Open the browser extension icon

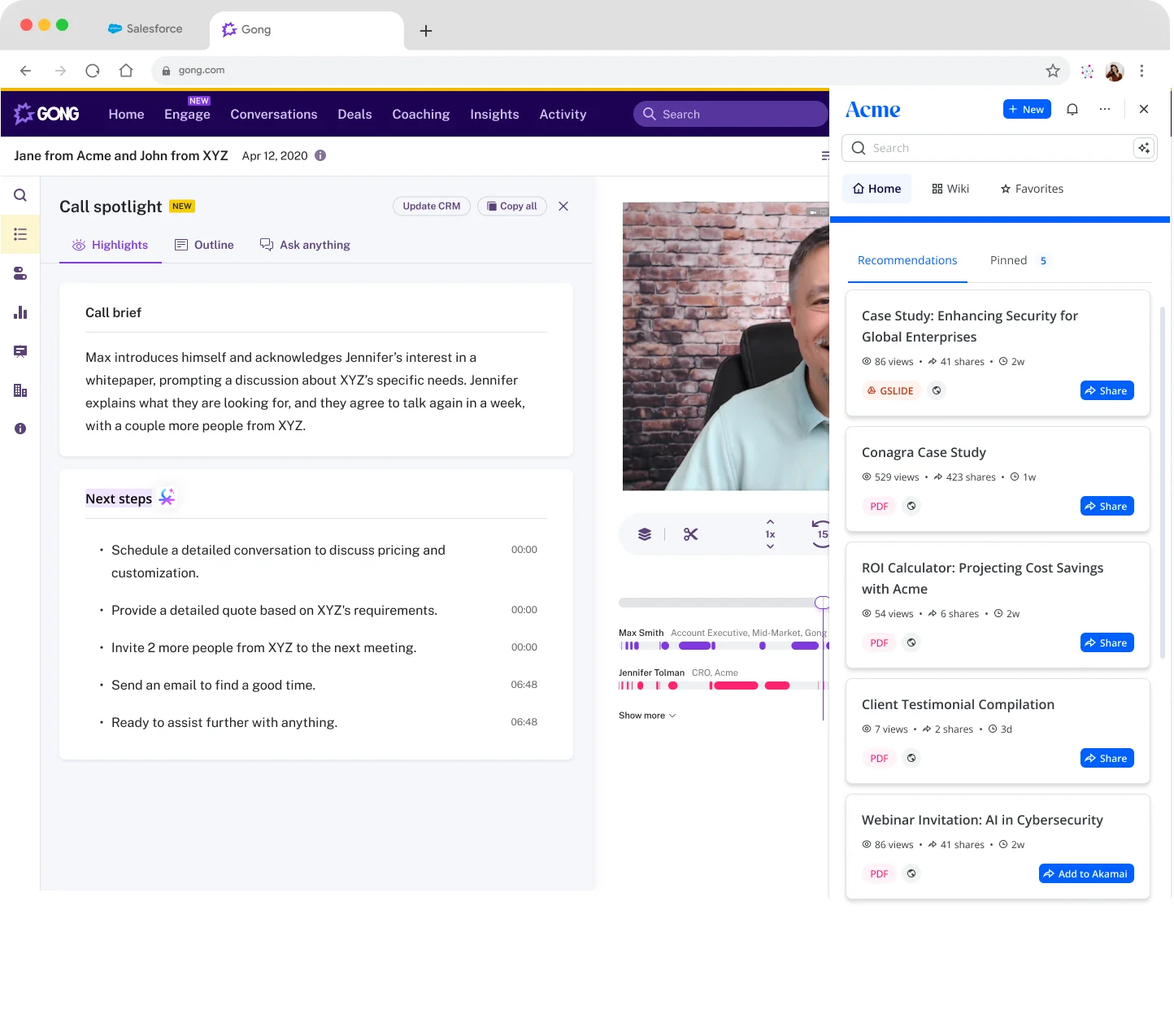tap(1087, 71)
